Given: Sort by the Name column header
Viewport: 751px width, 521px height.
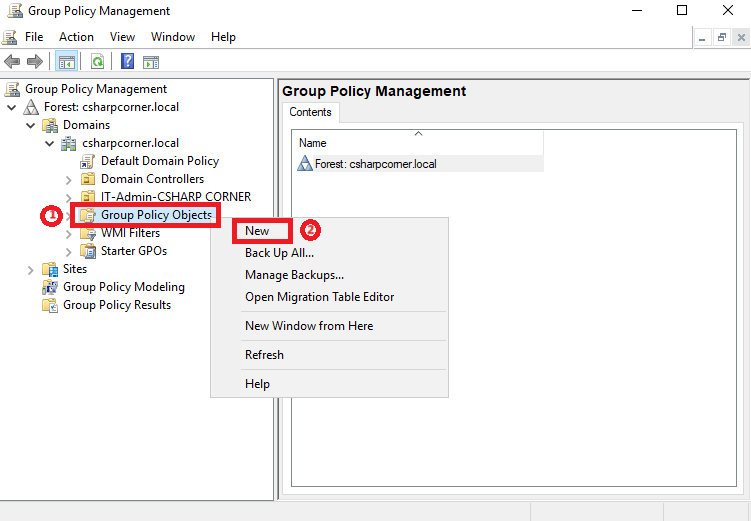Looking at the screenshot, I should click(x=418, y=143).
